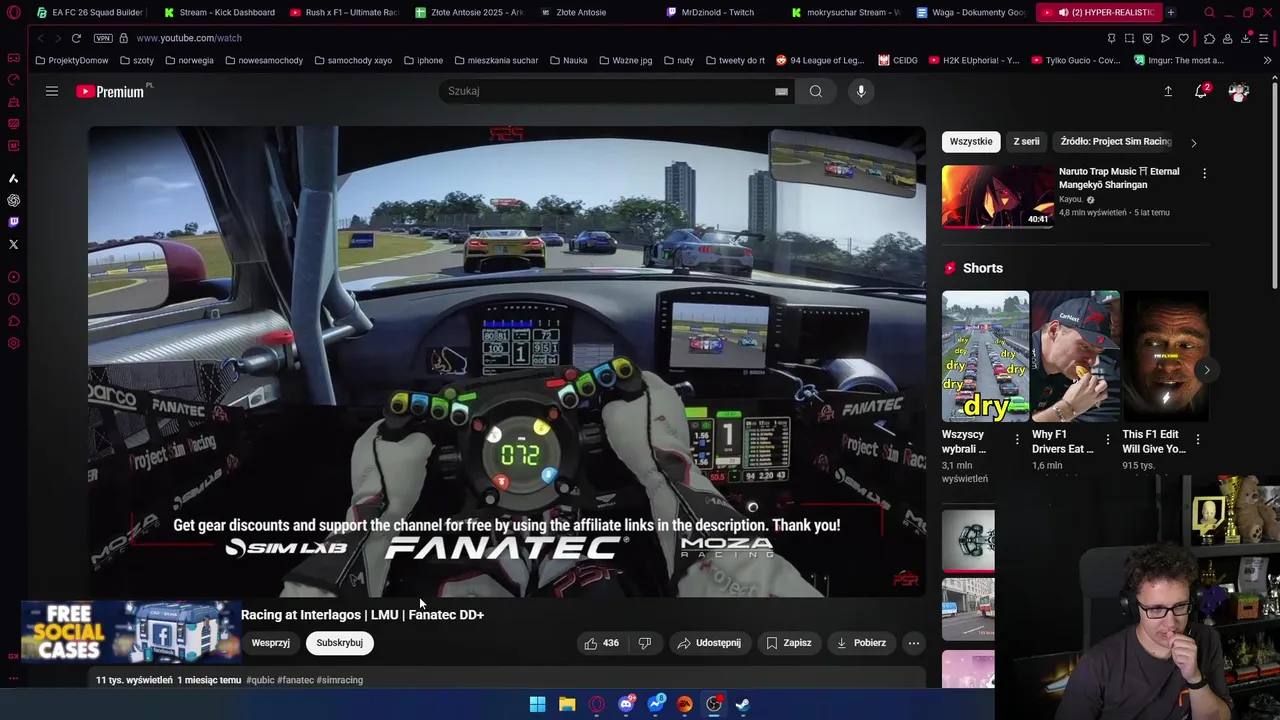The width and height of the screenshot is (1280, 720).
Task: Like the video with 436 likes
Action: pyautogui.click(x=602, y=643)
